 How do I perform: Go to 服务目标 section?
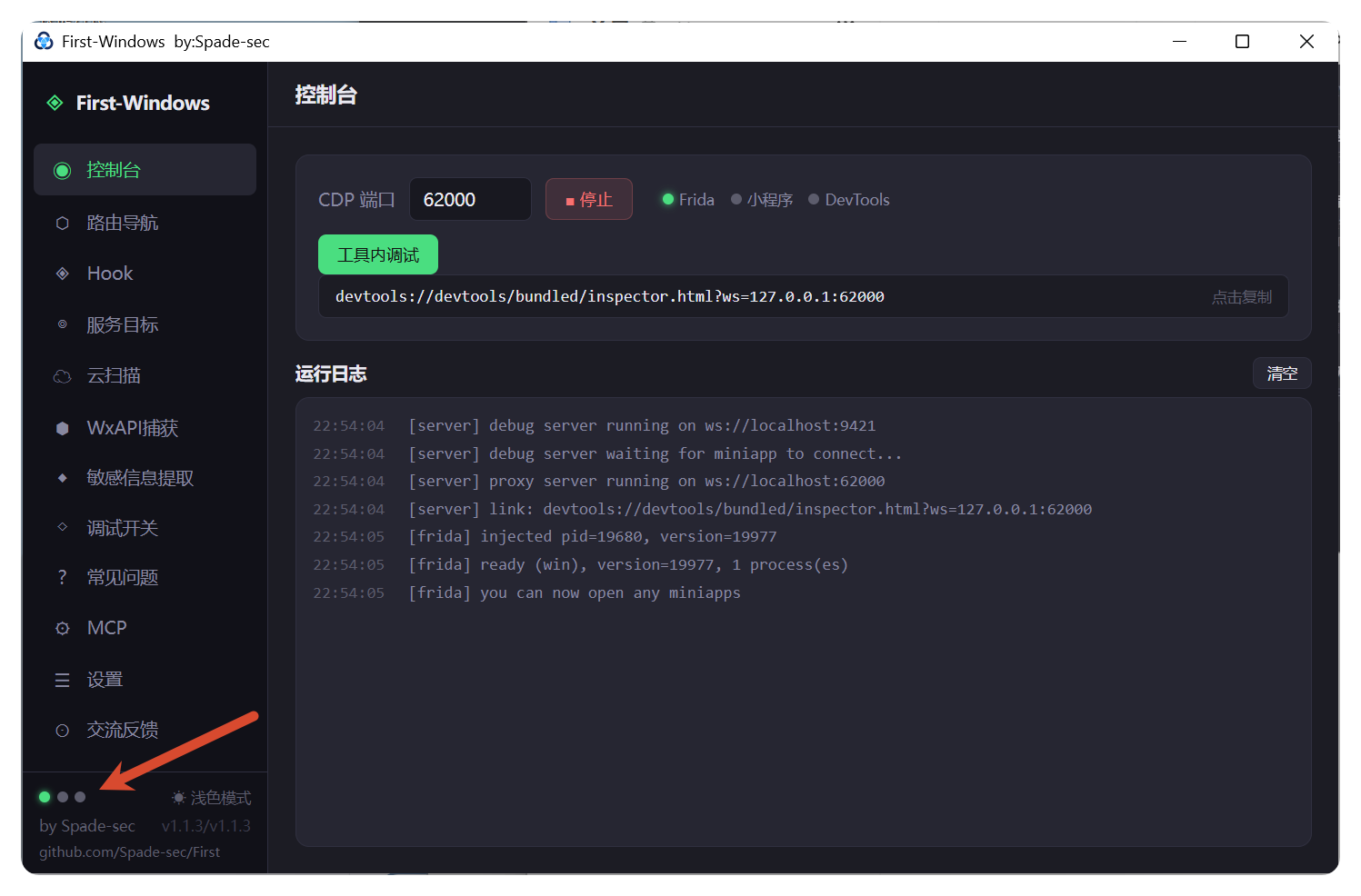pos(145,324)
